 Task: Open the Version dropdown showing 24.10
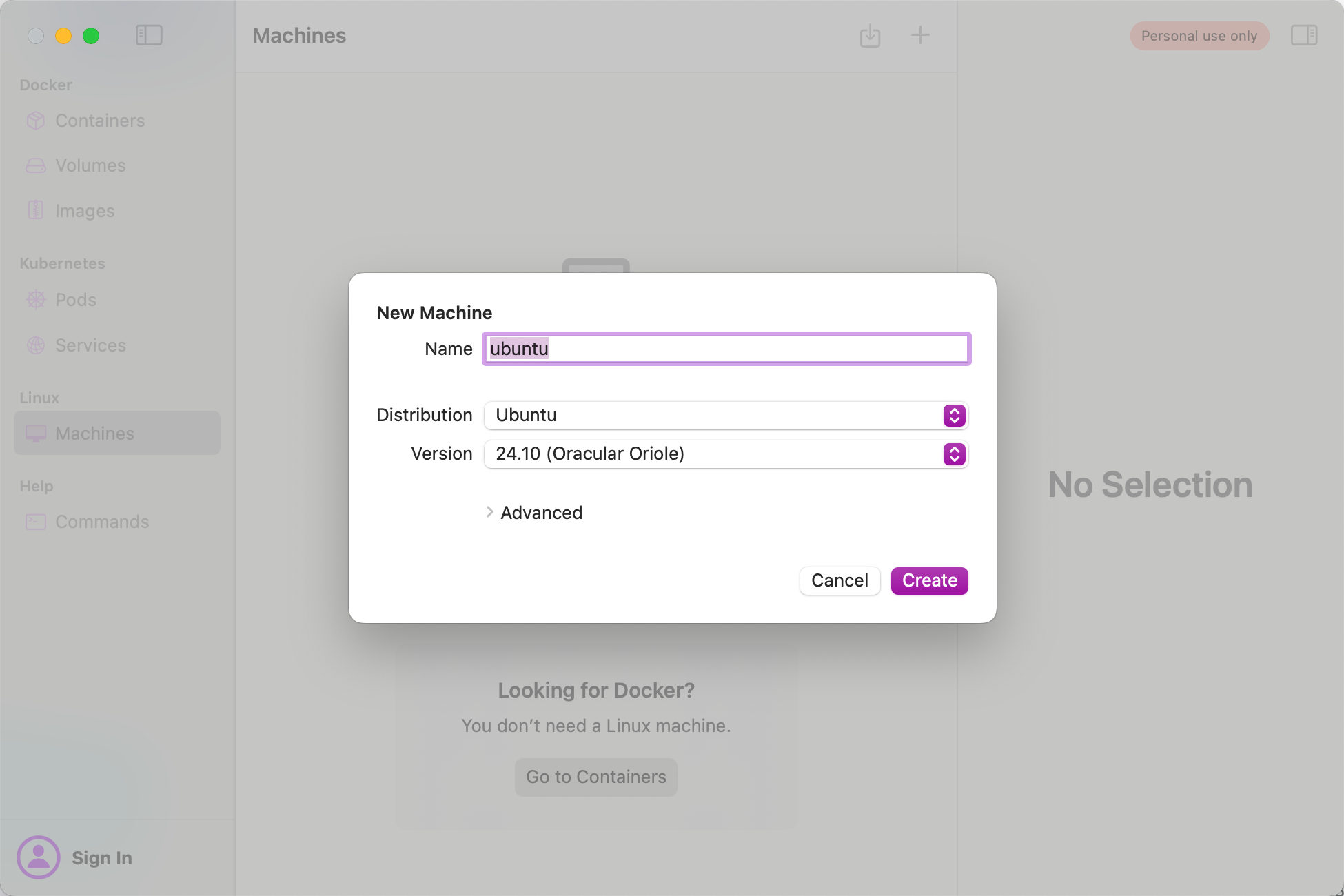point(726,454)
